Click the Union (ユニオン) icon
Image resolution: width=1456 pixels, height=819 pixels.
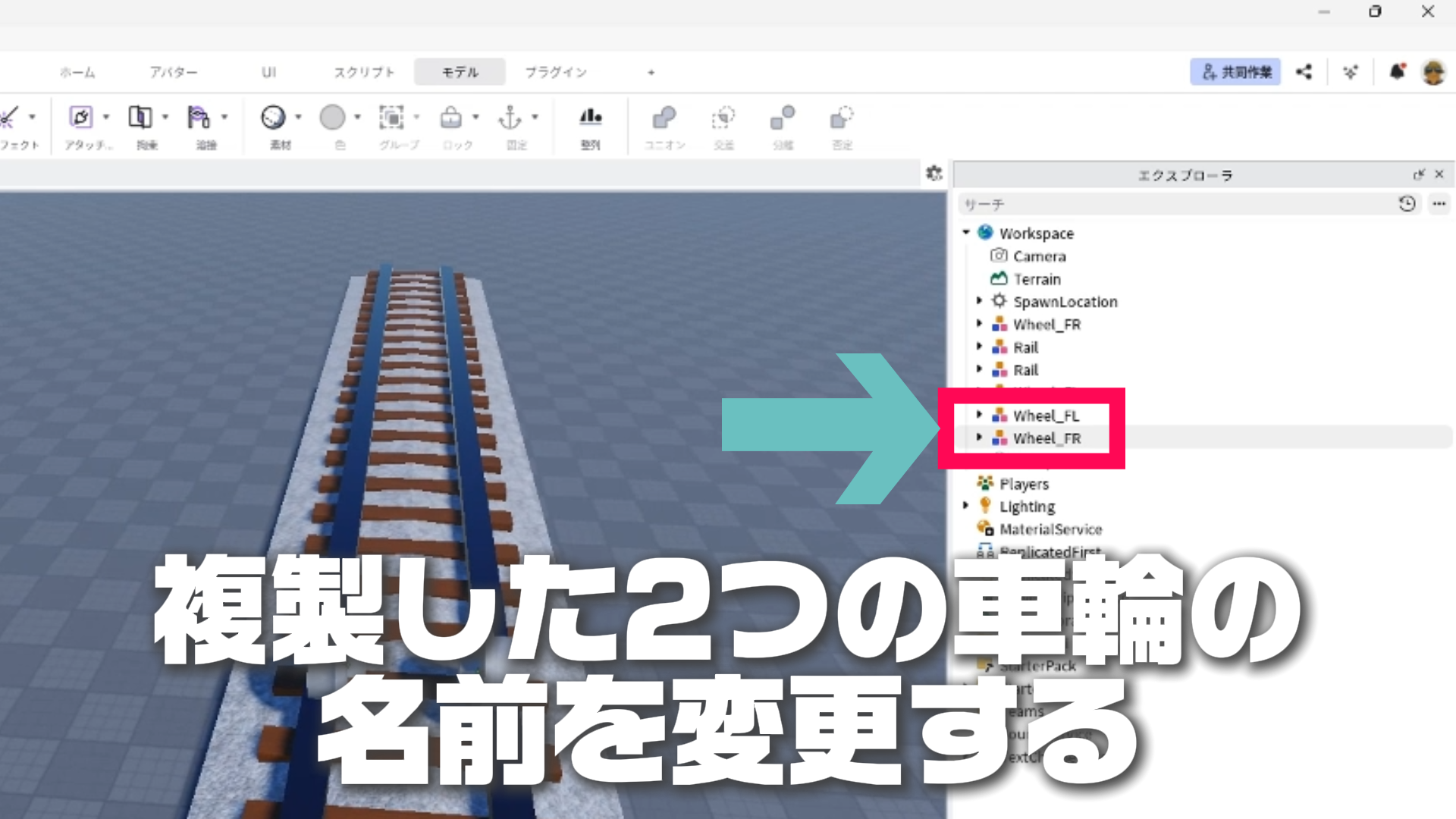point(664,118)
